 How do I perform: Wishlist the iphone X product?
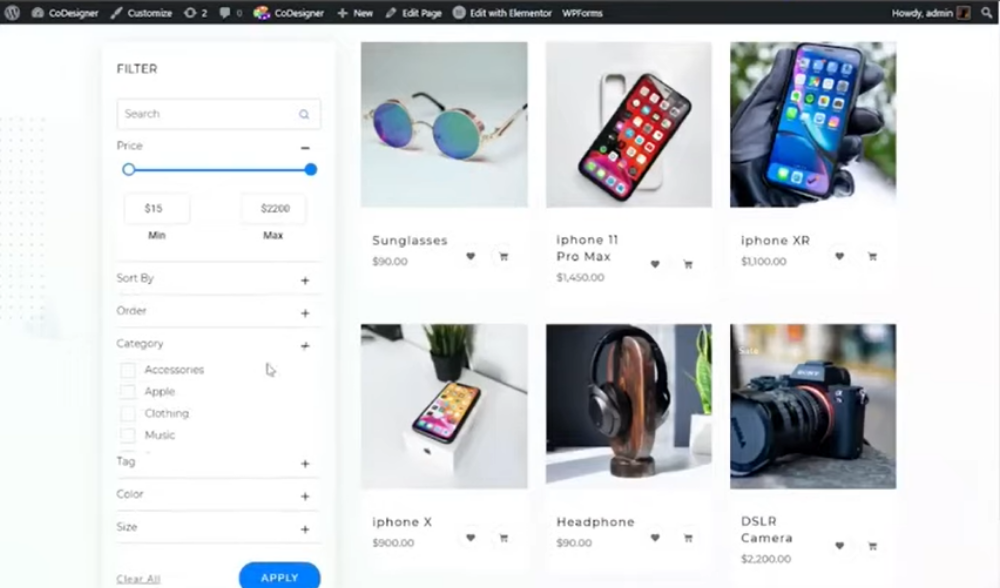471,538
